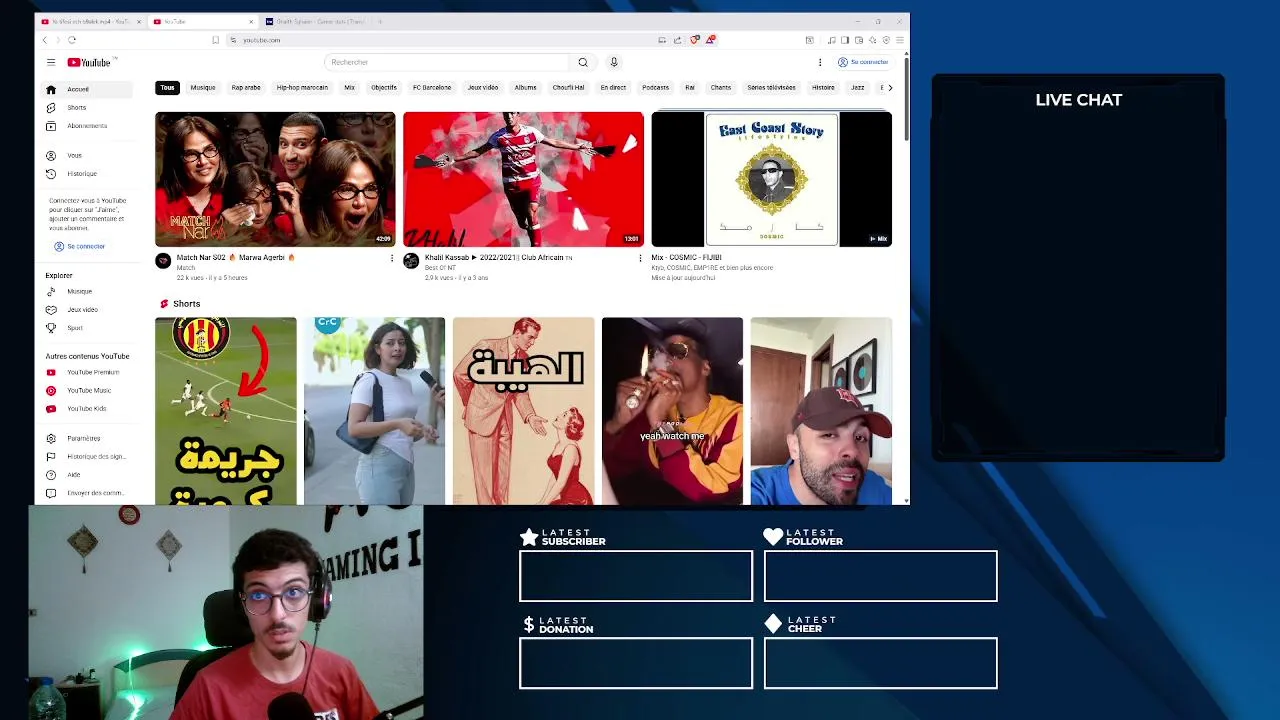Select the Podcasts filter chip
The width and height of the screenshot is (1280, 720).
[656, 88]
